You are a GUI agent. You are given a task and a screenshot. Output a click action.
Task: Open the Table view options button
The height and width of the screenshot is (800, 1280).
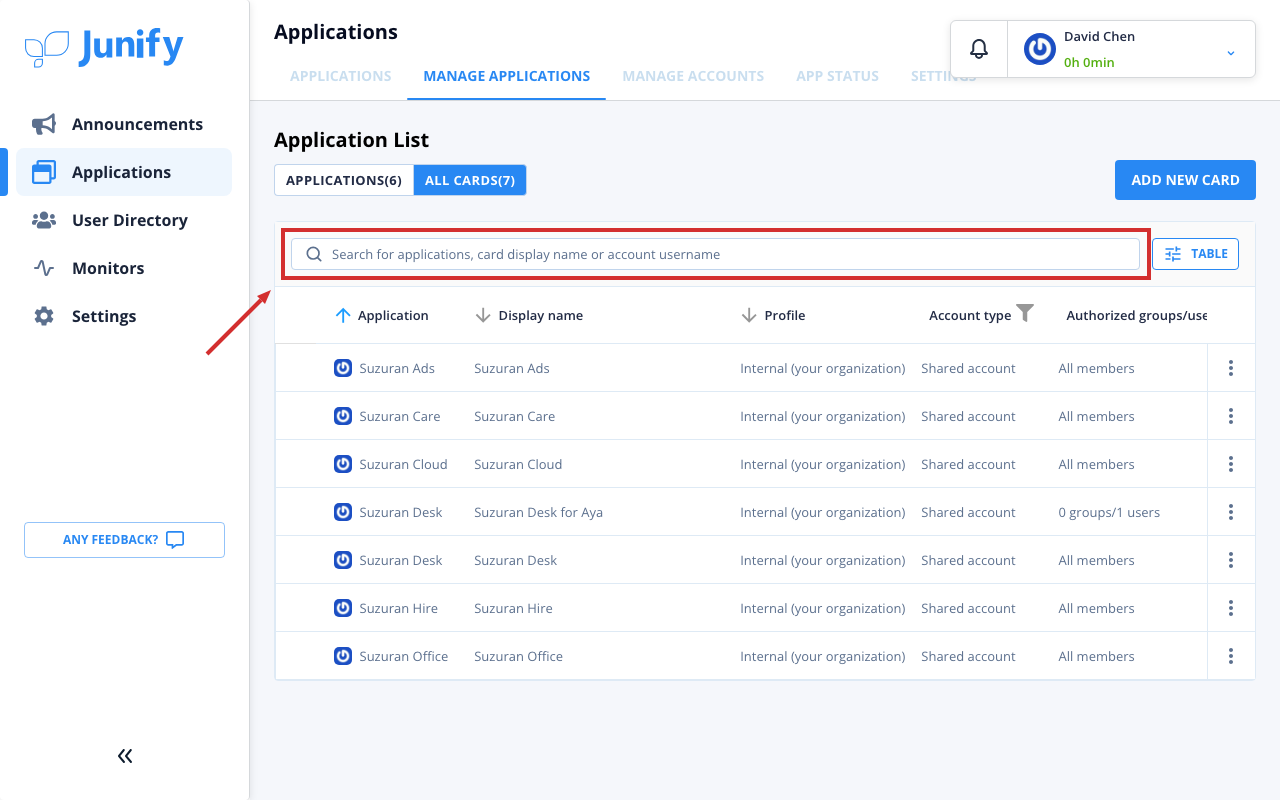coord(1196,254)
